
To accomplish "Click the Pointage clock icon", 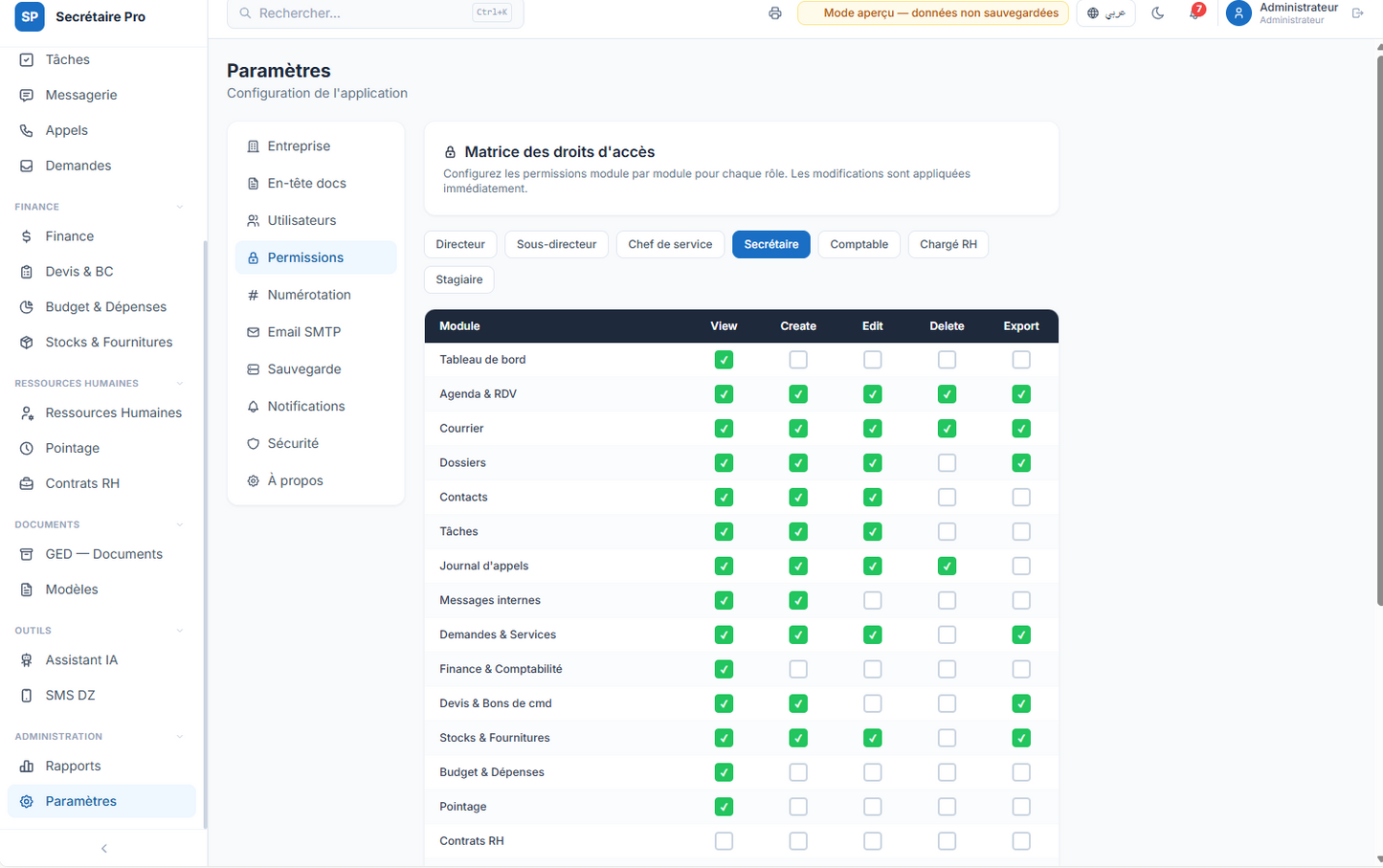I will tap(27, 449).
